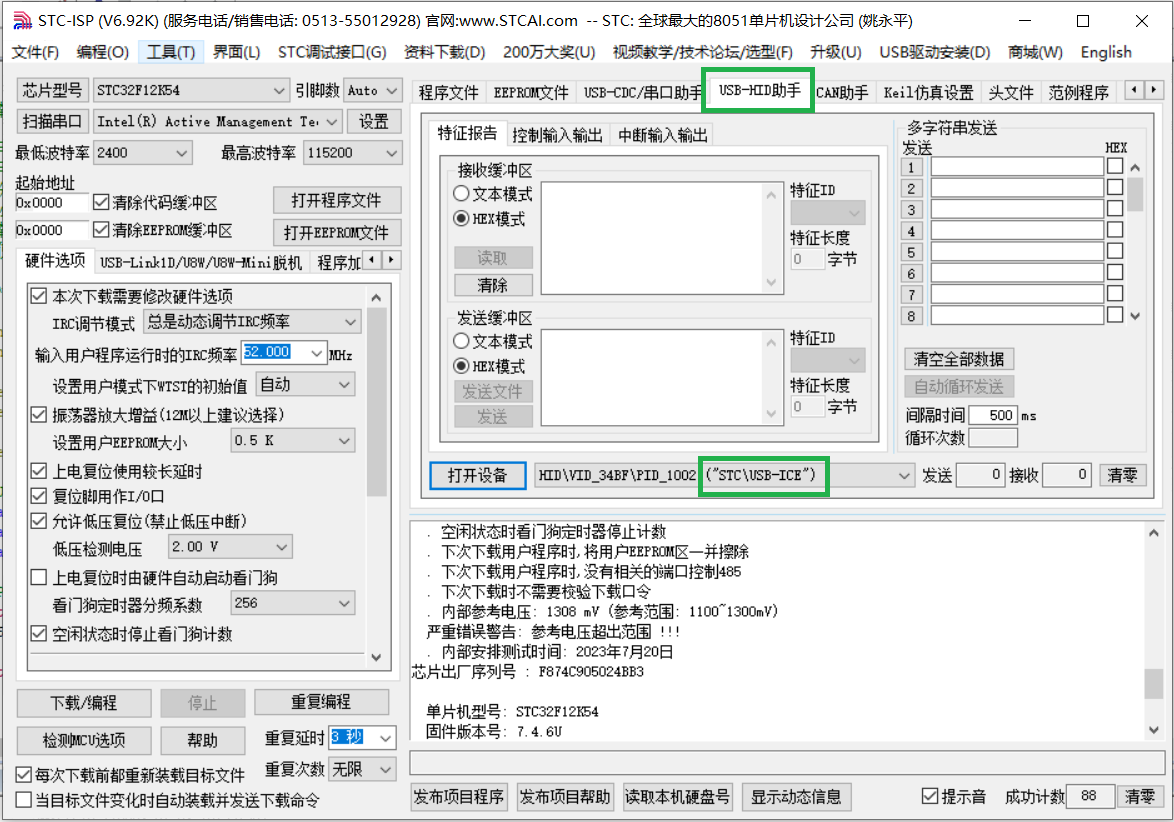1174x822 pixels.
Task: Toggle 复位脚用作I/O口 checkbox
Action: (x=39, y=496)
